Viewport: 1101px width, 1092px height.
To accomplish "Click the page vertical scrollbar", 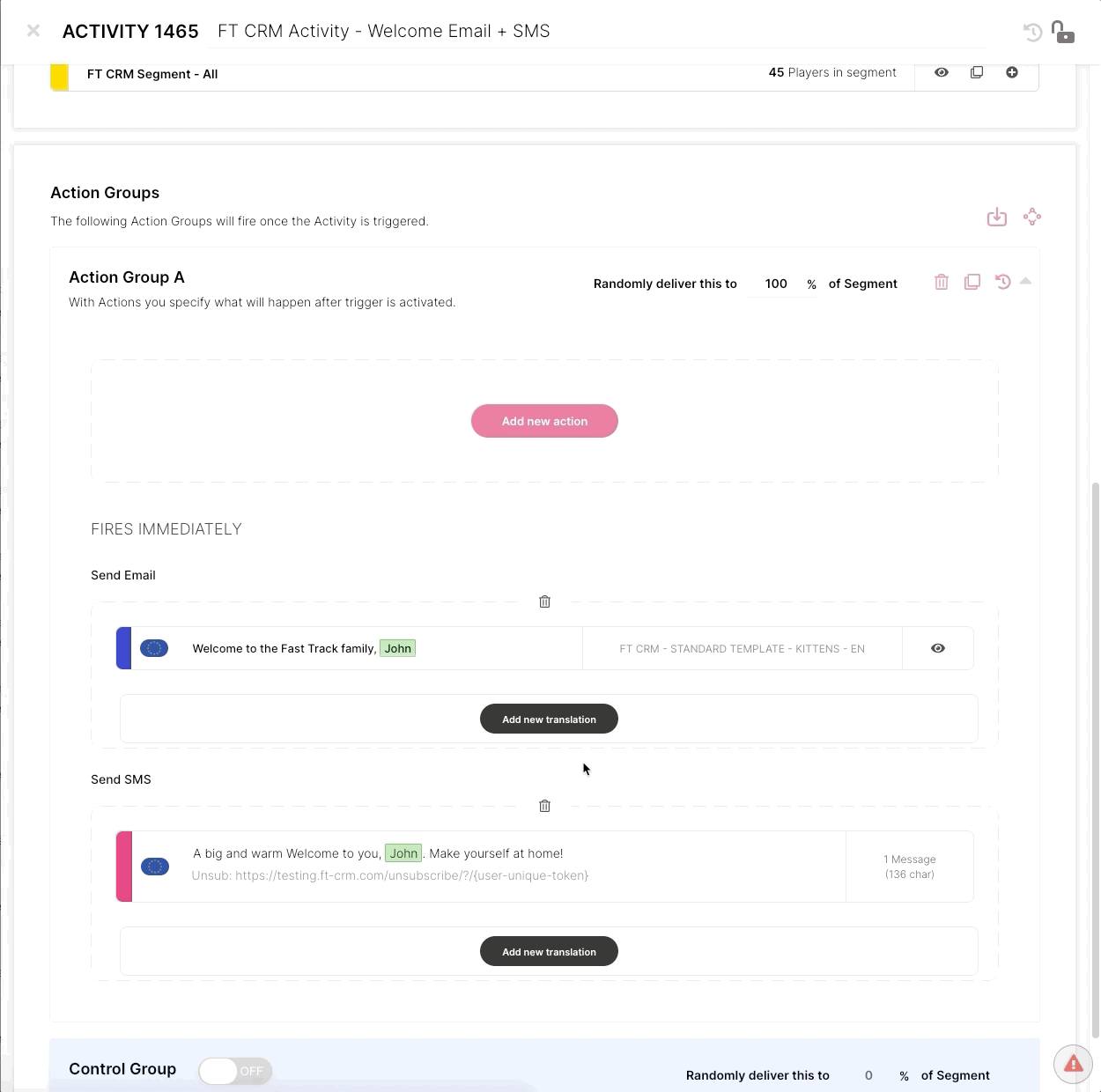I will point(1096,761).
